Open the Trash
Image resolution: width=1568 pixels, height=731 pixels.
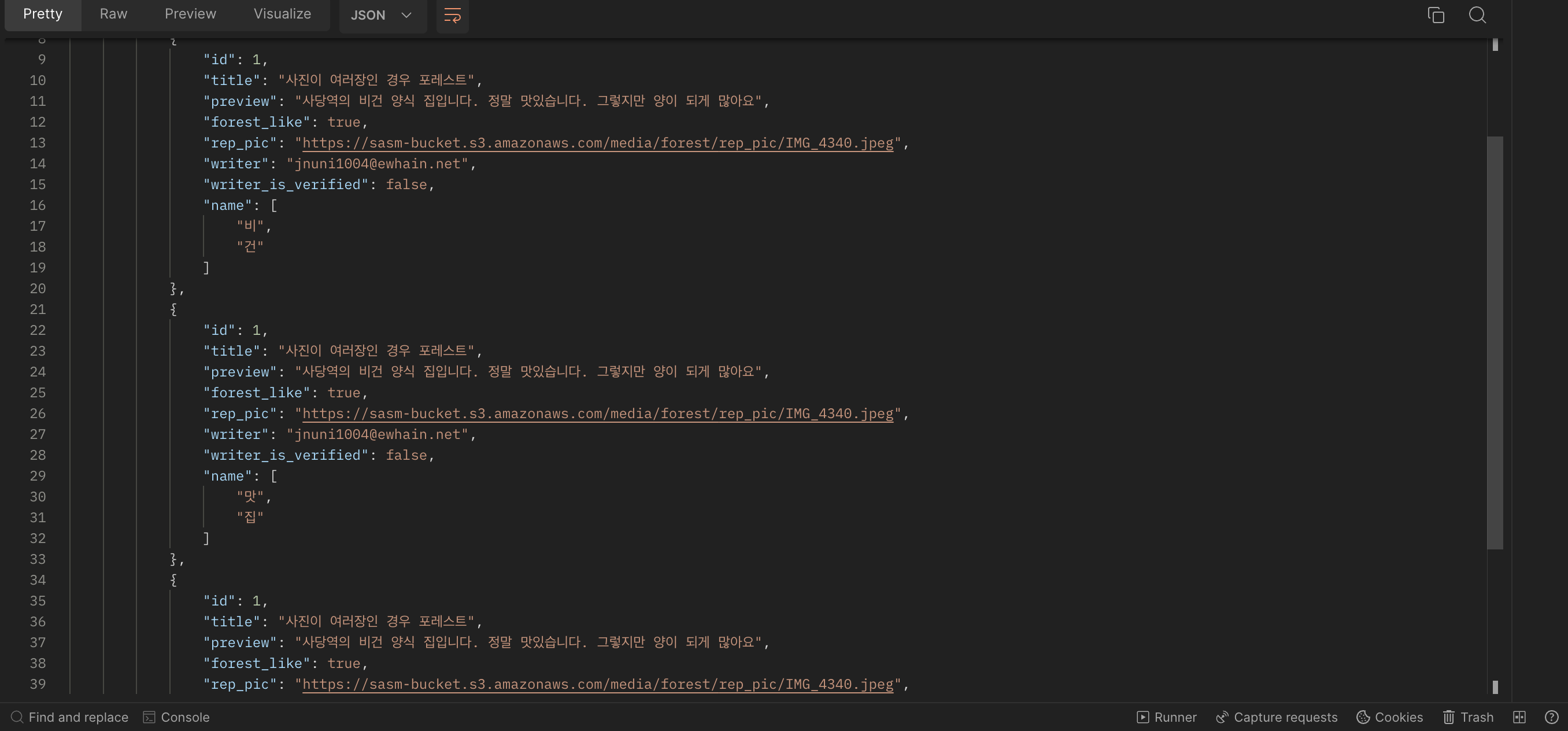1468,717
